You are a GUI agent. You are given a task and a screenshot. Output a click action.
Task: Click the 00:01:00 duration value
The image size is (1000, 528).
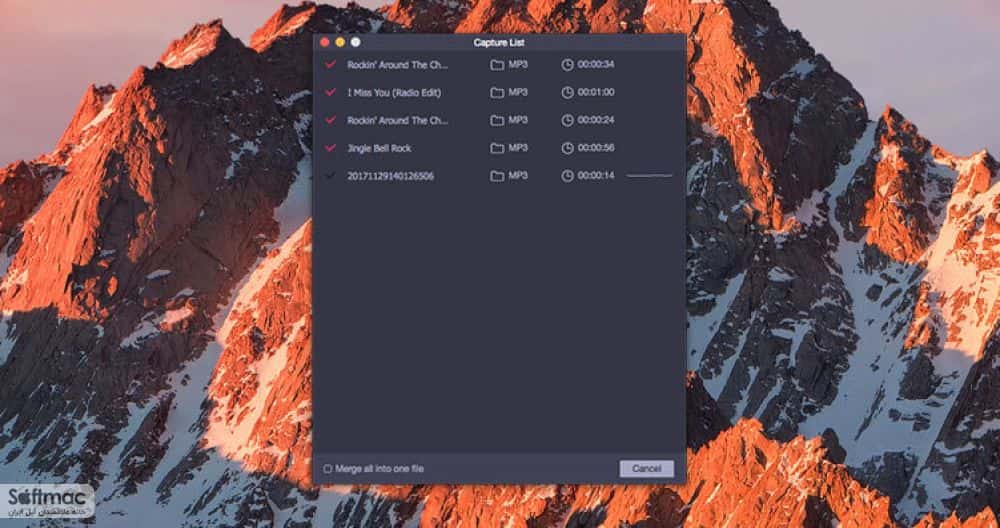click(596, 92)
